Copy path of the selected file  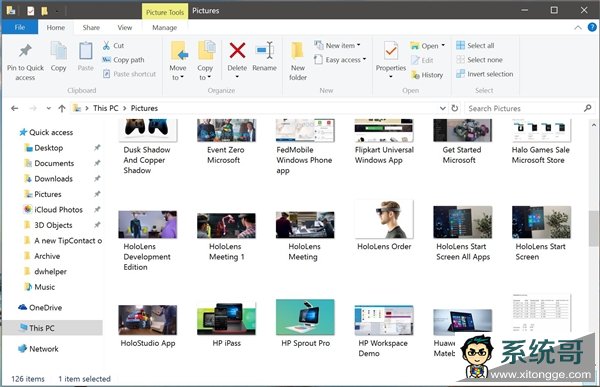[123, 60]
